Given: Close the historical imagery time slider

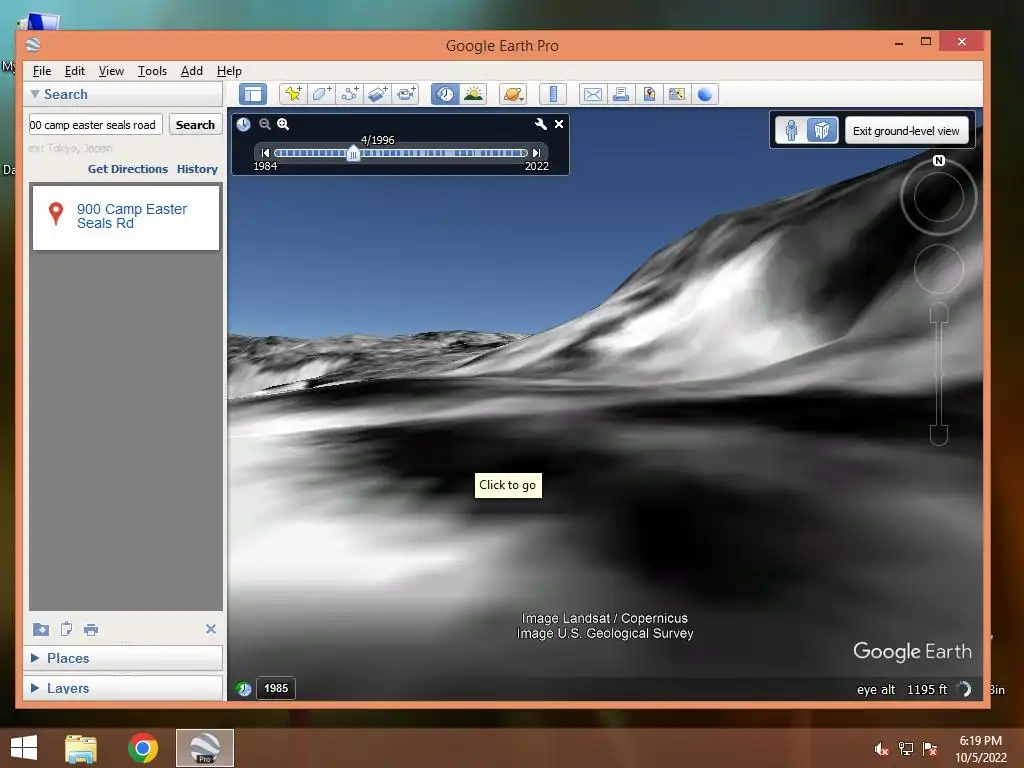Looking at the screenshot, I should (x=559, y=124).
